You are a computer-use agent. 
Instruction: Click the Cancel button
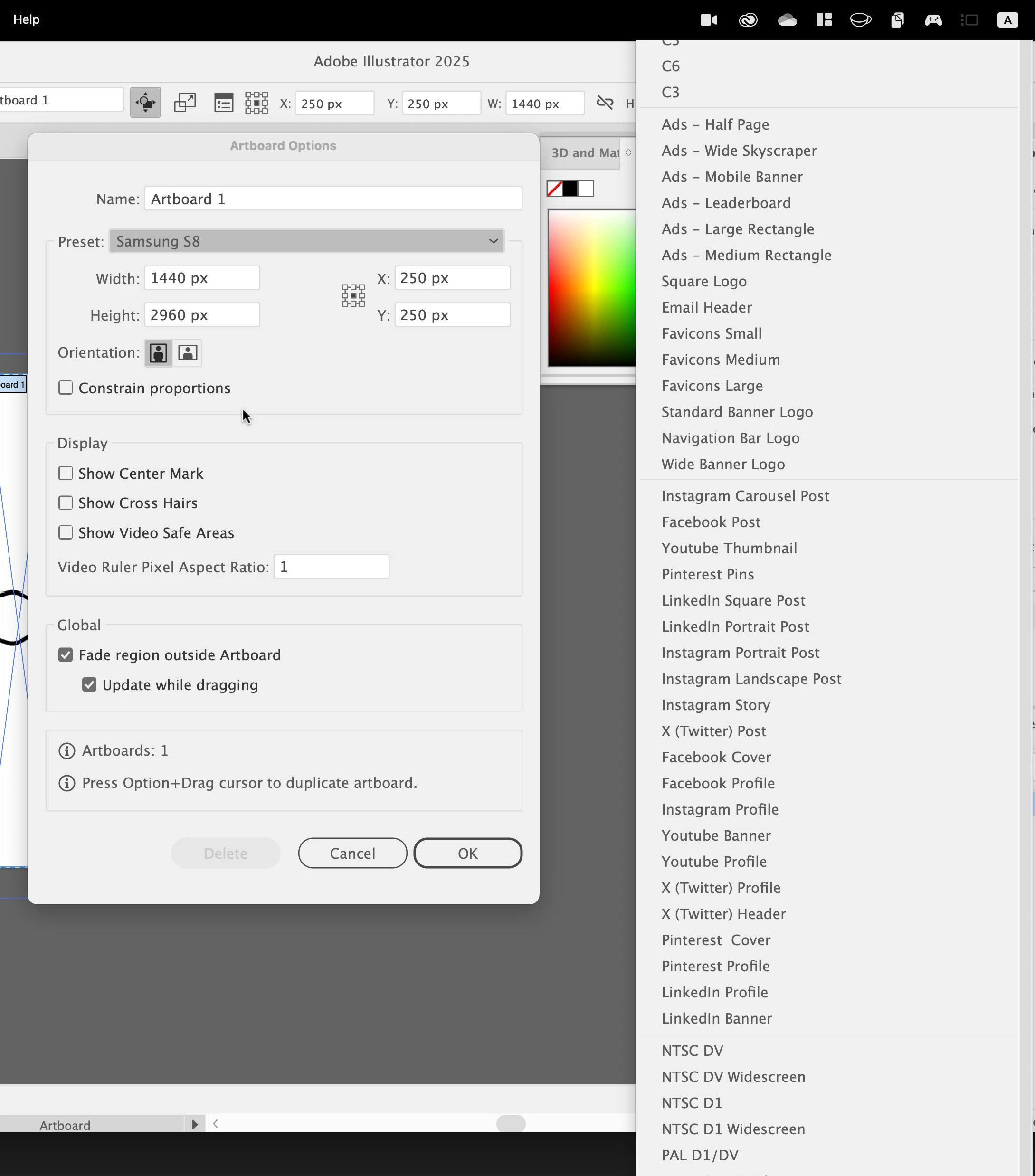352,853
